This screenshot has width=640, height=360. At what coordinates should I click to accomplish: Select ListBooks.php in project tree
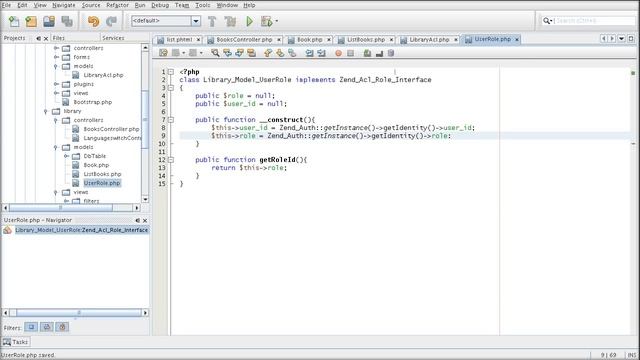coord(102,174)
